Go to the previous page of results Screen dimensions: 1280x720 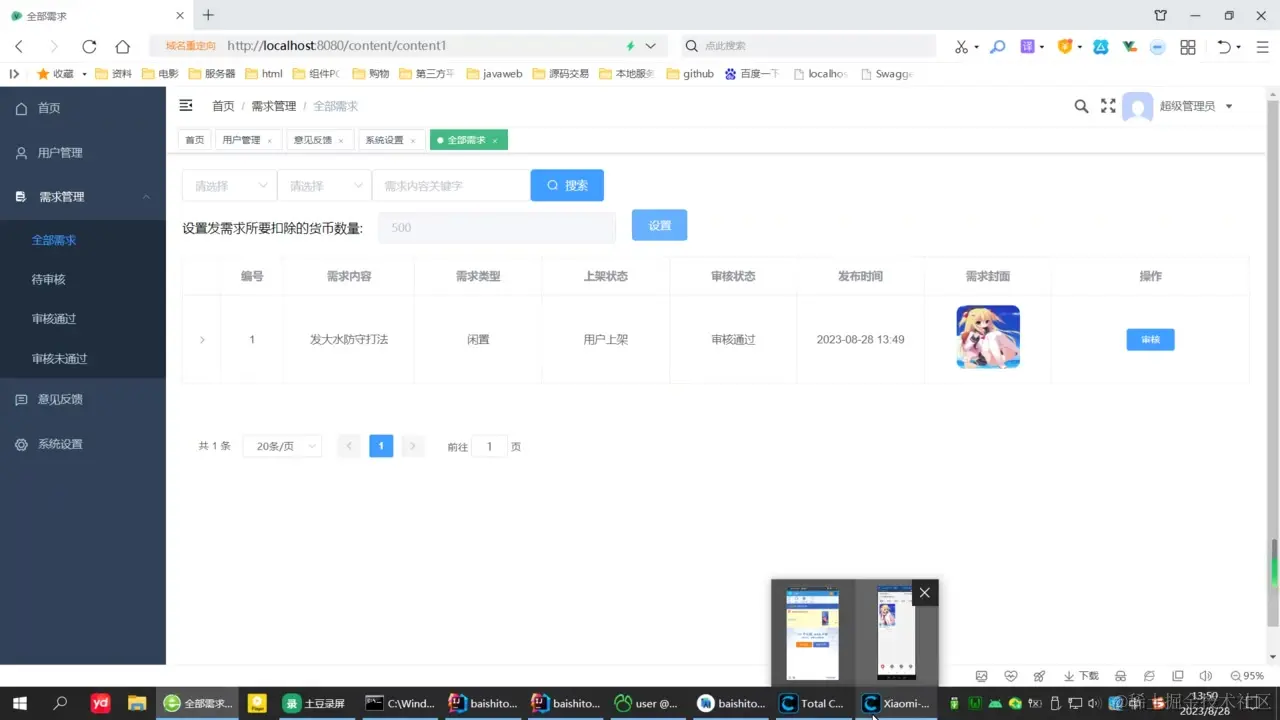pos(349,446)
